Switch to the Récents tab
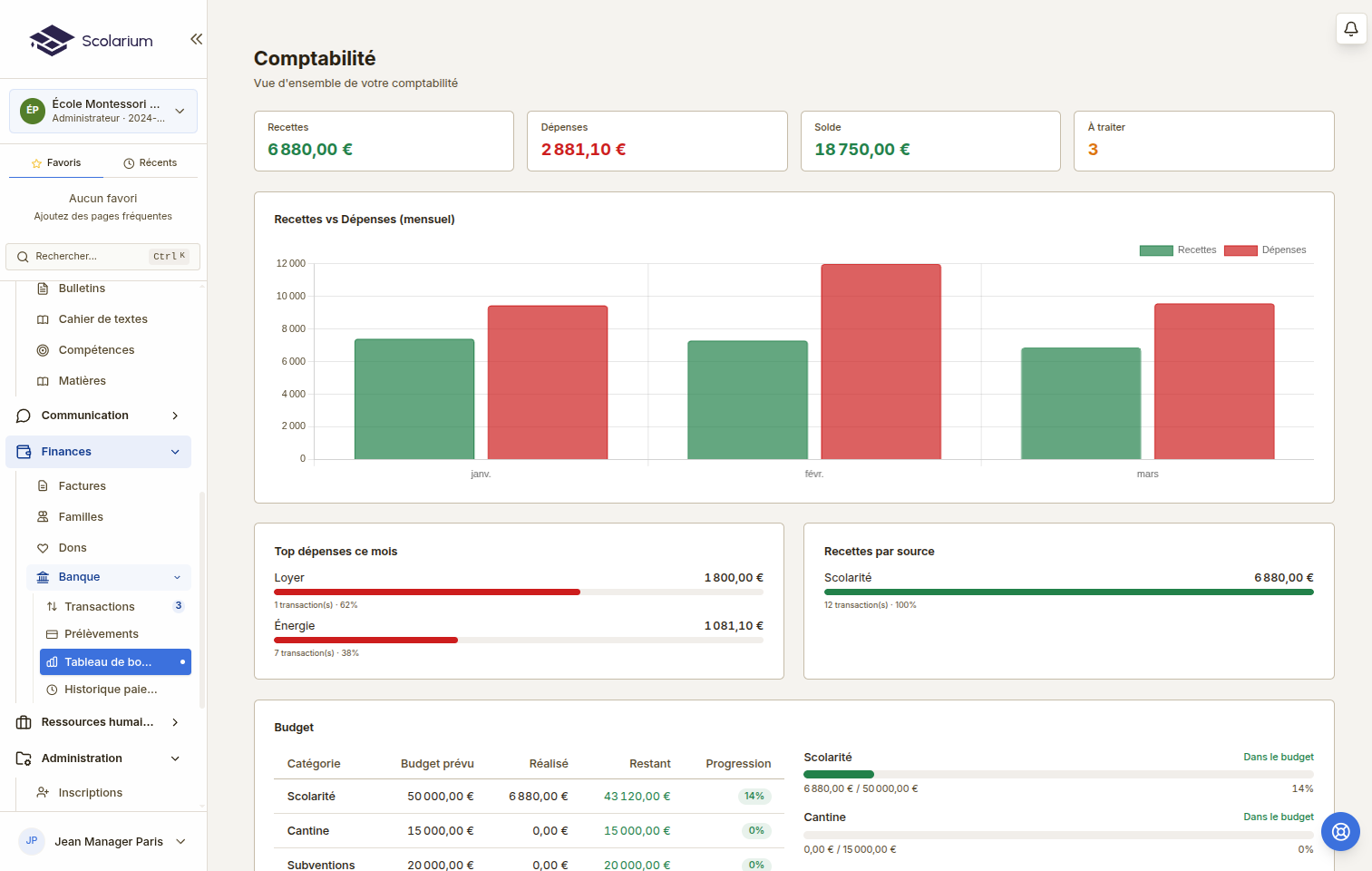 coord(151,163)
